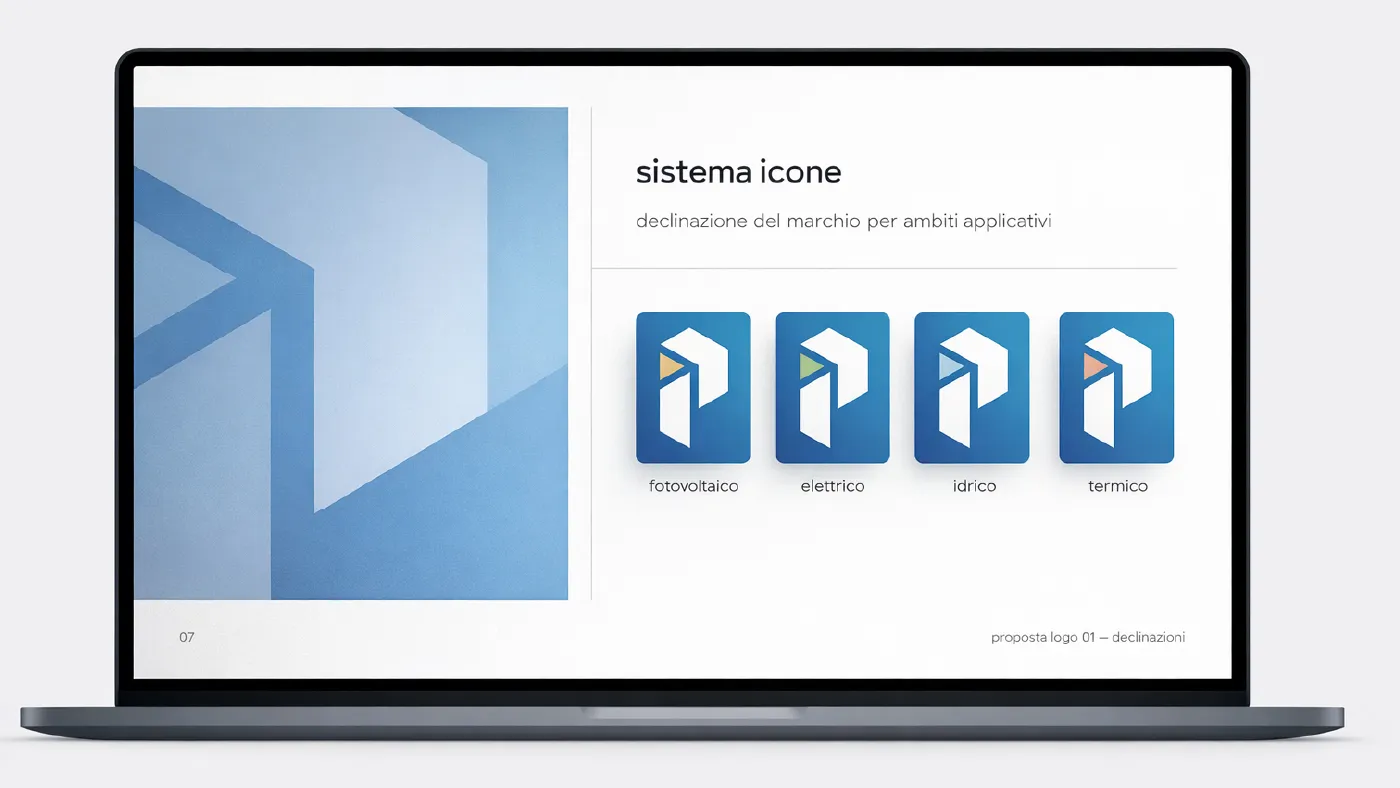The height and width of the screenshot is (788, 1400).
Task: Click vertical divider beside the artwork
Action: (x=592, y=353)
